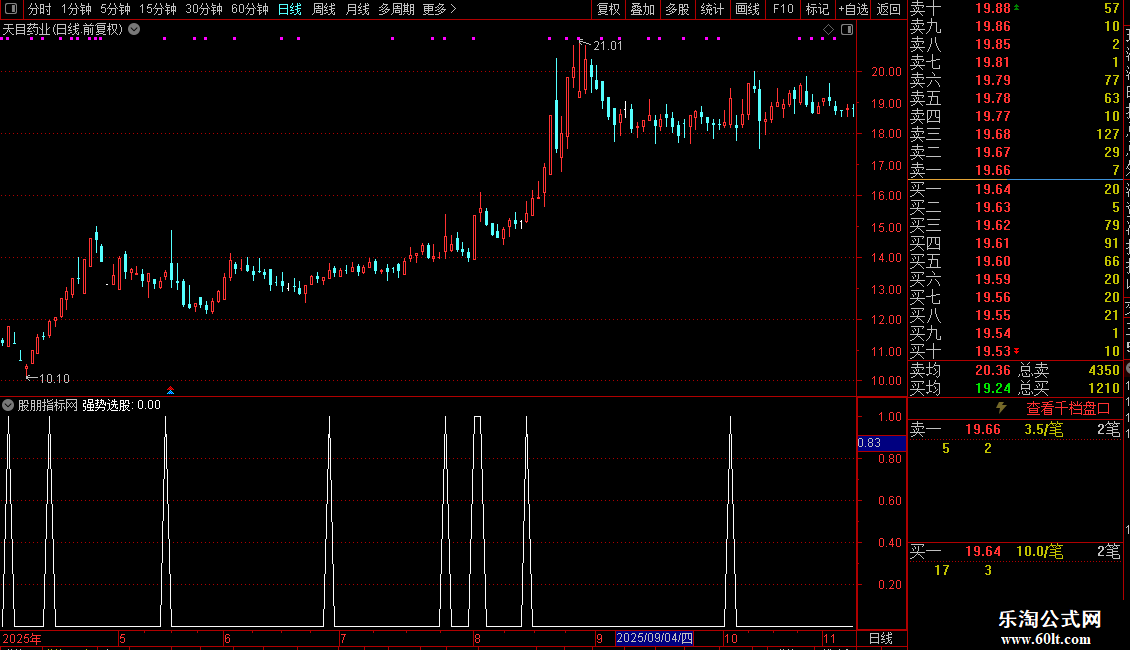
Task: Switch to 分时 intraday view
Action: click(40, 9)
